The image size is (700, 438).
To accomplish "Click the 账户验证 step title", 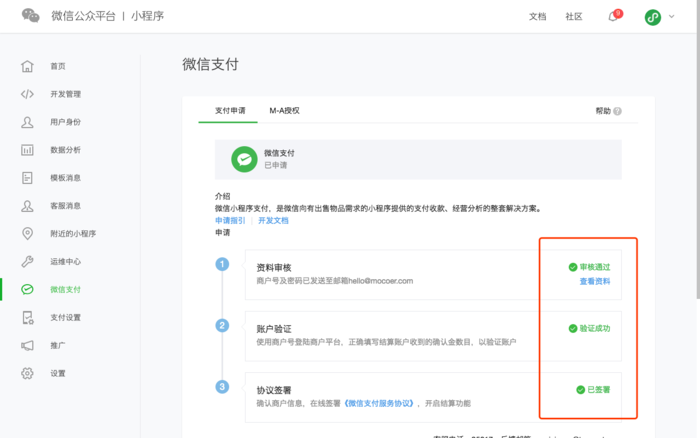I will 274,329.
